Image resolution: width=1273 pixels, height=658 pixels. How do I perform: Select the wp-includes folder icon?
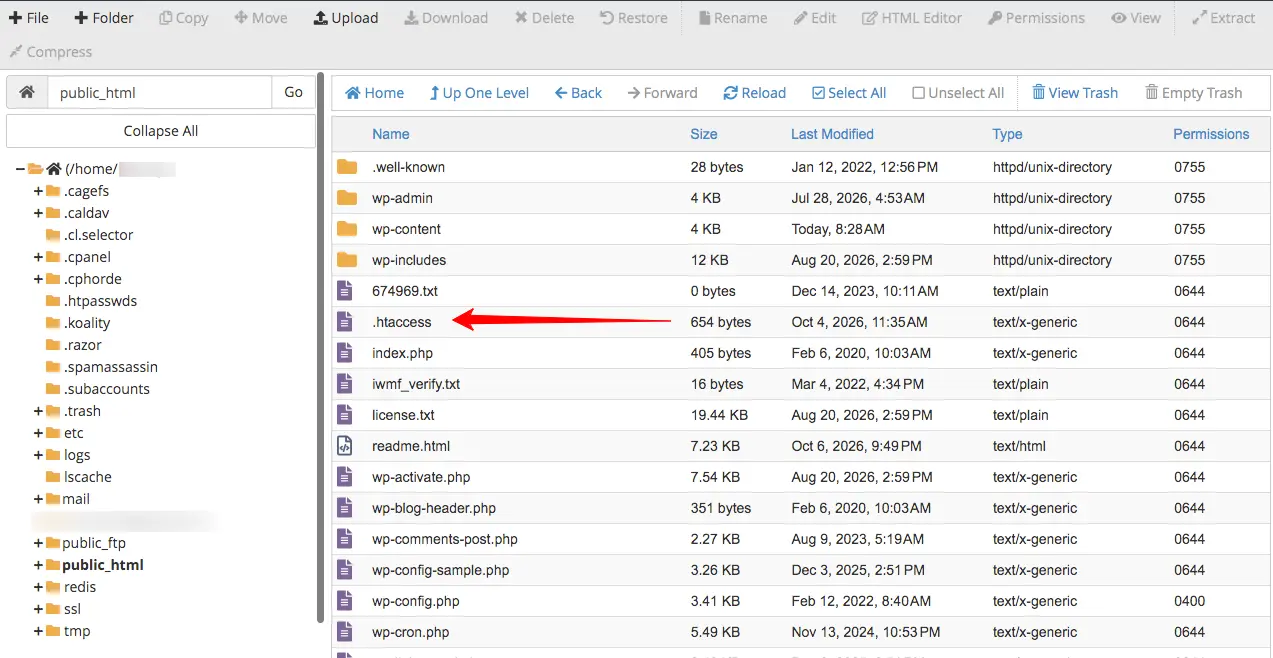point(347,260)
